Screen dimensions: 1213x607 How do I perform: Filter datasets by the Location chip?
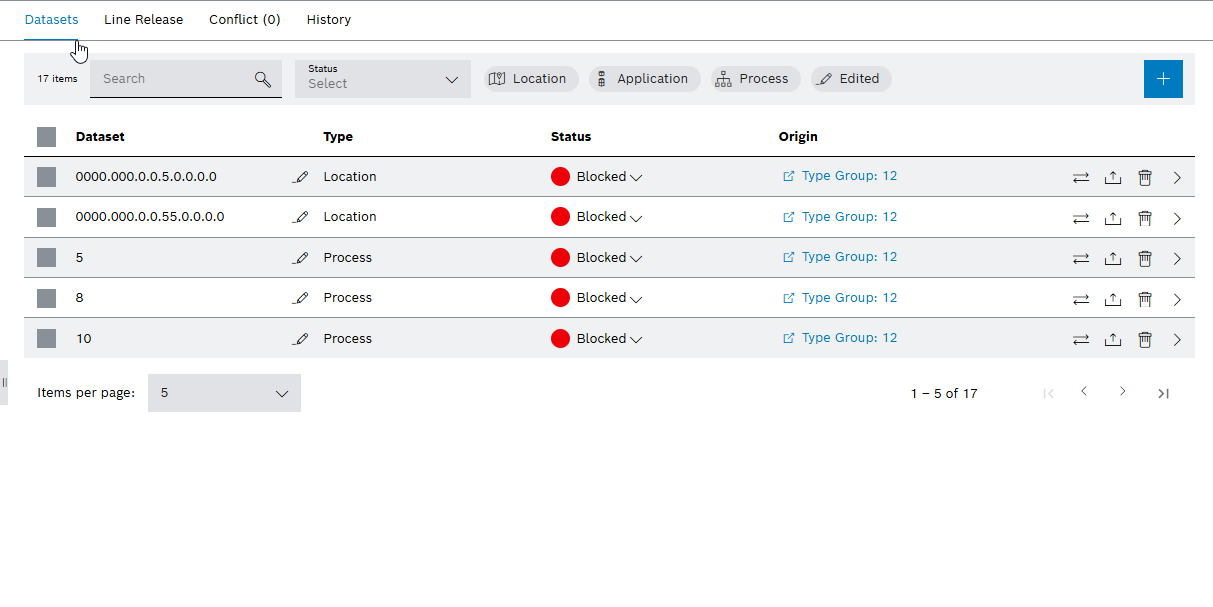530,79
